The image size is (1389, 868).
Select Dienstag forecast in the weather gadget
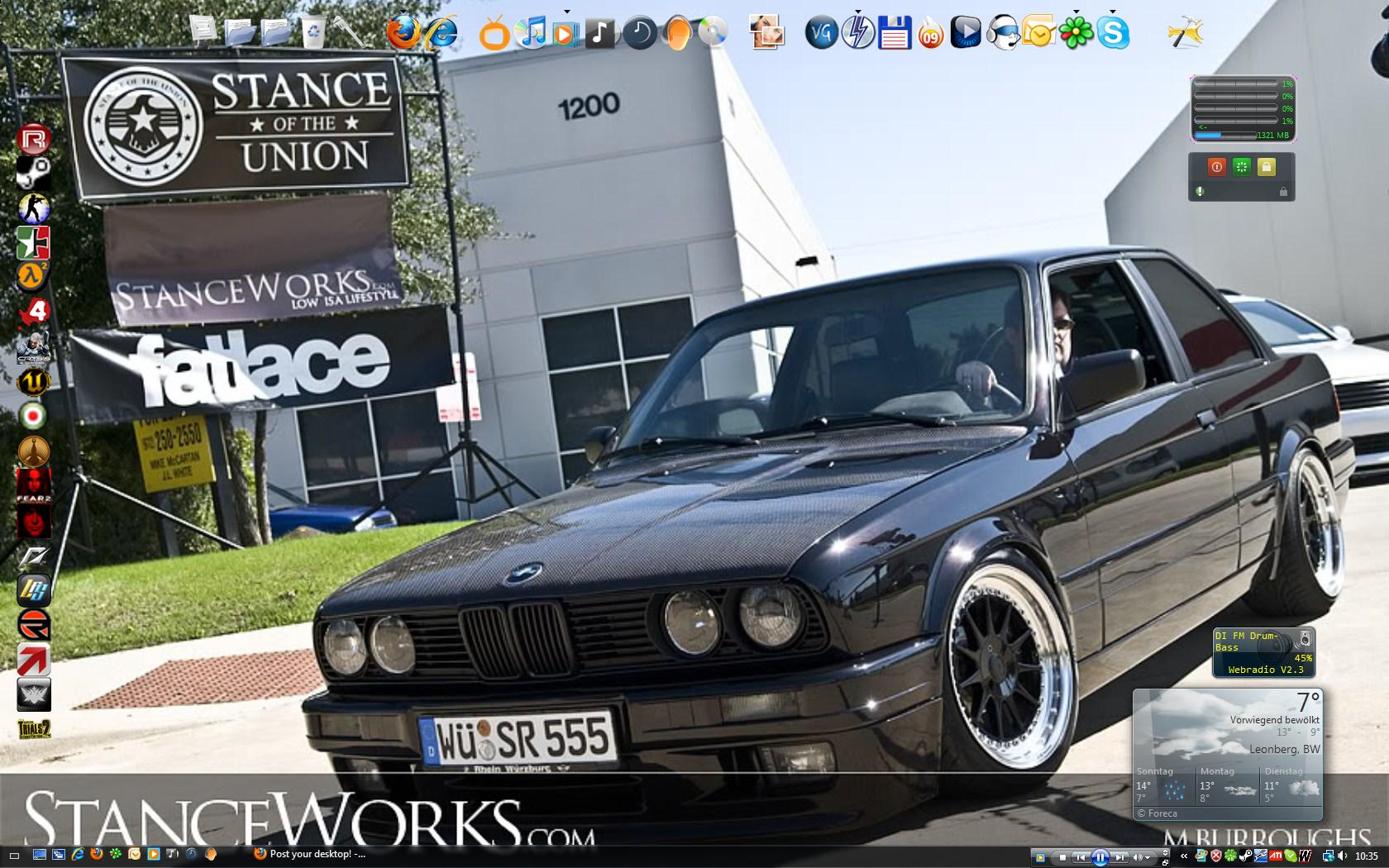(x=1291, y=785)
